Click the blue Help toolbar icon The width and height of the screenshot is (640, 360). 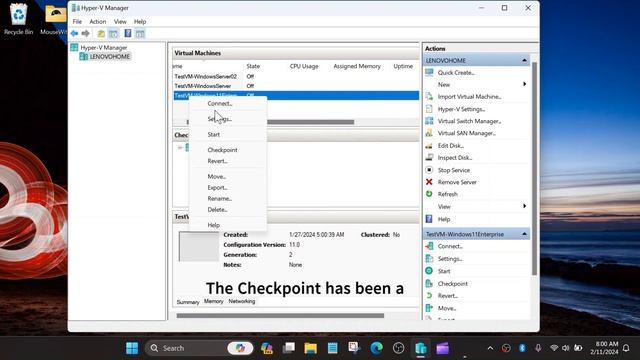coord(128,33)
